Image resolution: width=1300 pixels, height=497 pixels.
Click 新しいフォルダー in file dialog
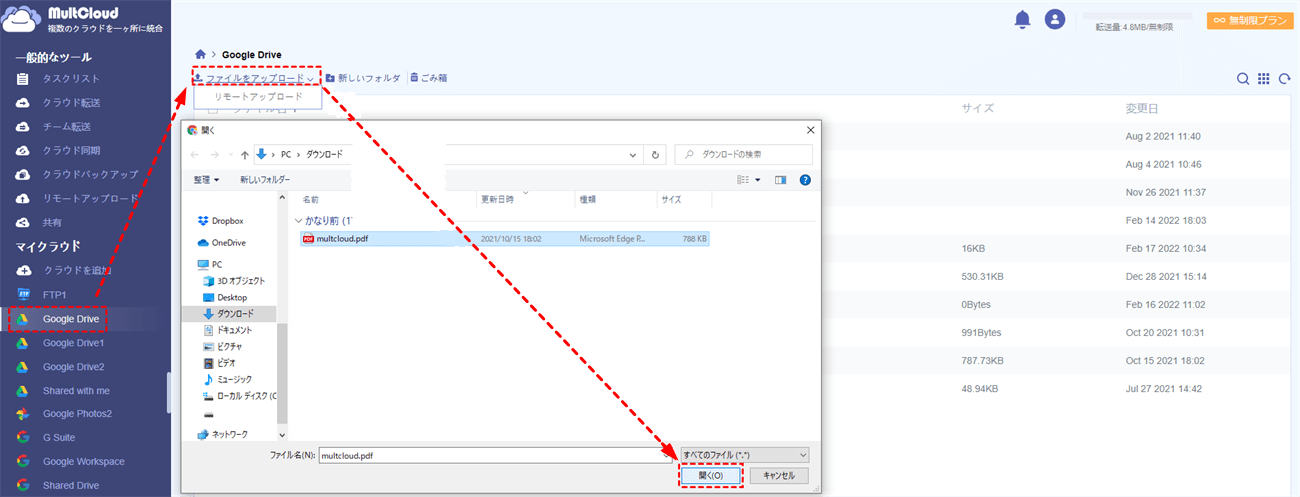pos(265,180)
